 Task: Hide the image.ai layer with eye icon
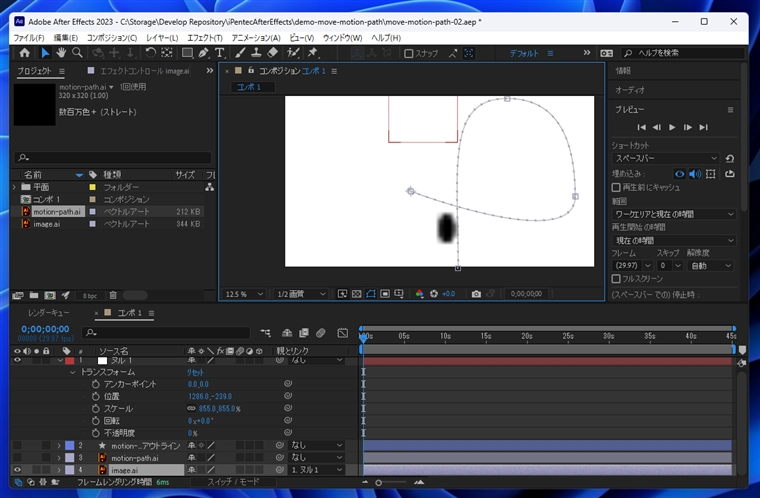[x=18, y=469]
